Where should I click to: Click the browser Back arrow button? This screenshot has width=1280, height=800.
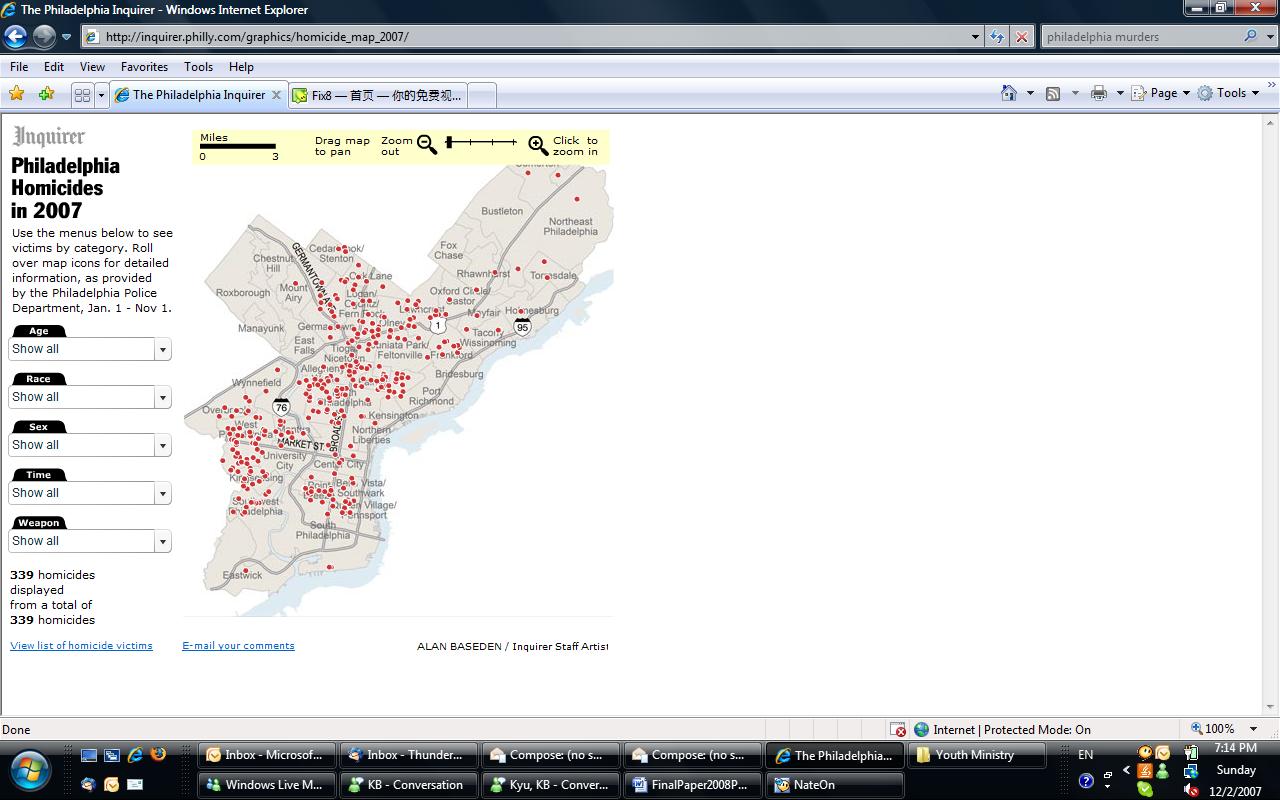pyautogui.click(x=15, y=37)
